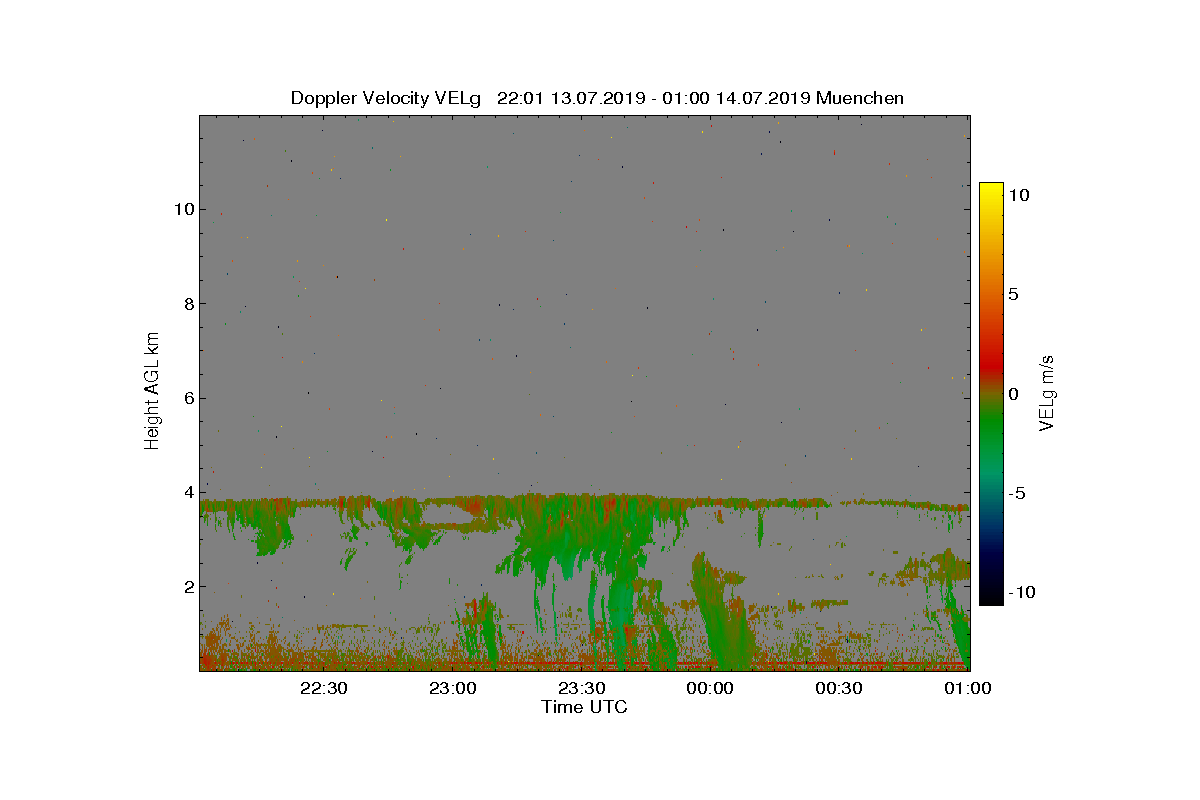Click the height tick label 10
The width and height of the screenshot is (1200, 800).
coord(183,209)
